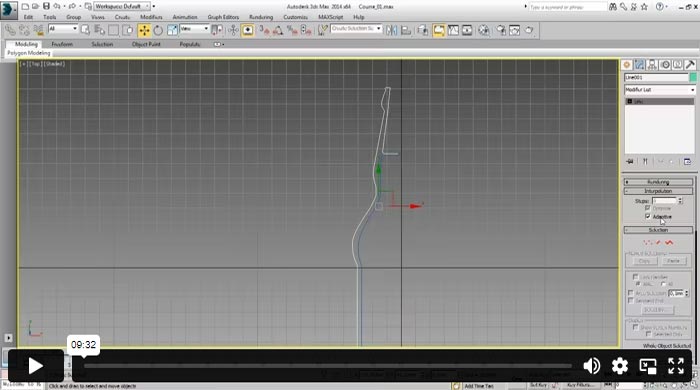Toggle the Percent Snap icon
Image resolution: width=700 pixels, height=390 pixels.
coord(292,30)
